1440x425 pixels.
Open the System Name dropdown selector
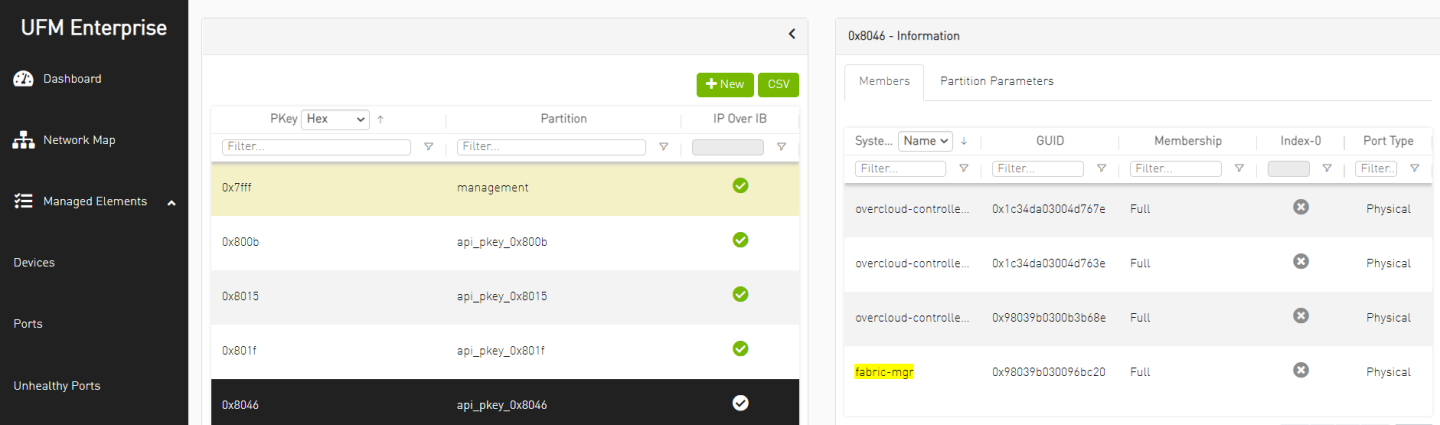[925, 141]
